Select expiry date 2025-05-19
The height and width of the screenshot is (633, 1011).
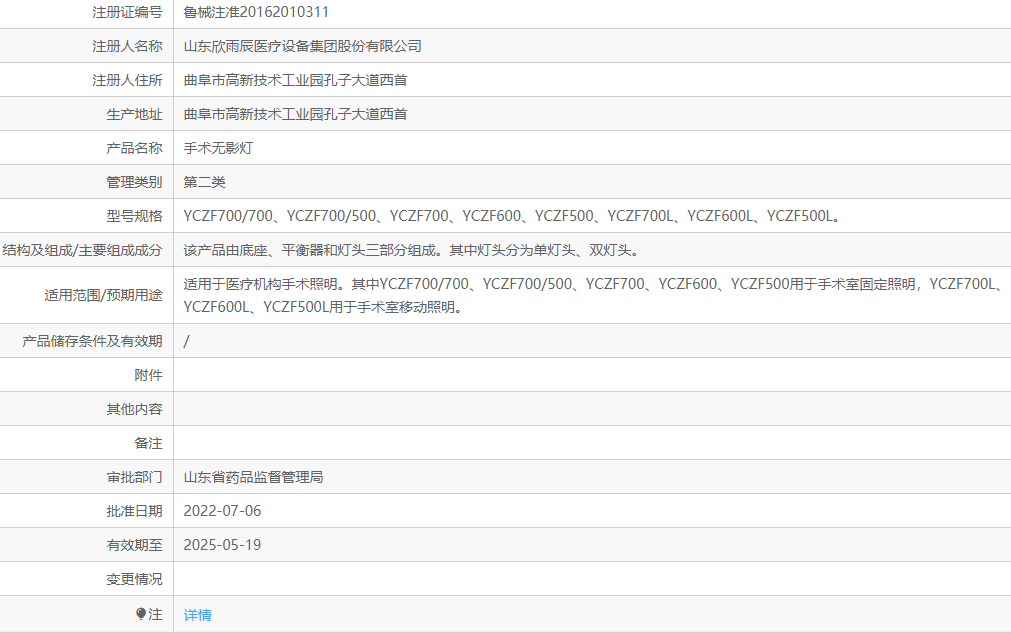coord(222,545)
